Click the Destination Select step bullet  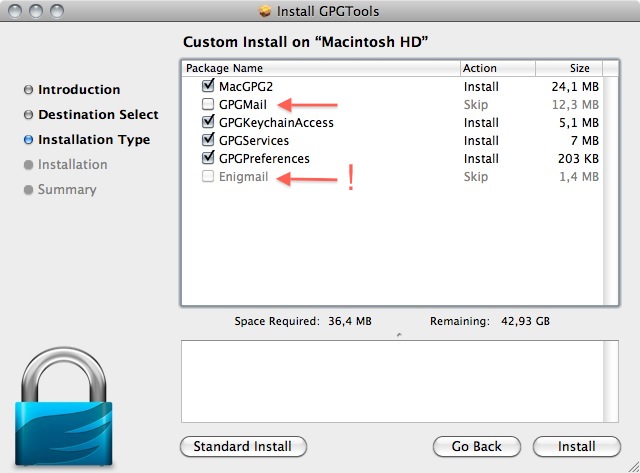28,115
